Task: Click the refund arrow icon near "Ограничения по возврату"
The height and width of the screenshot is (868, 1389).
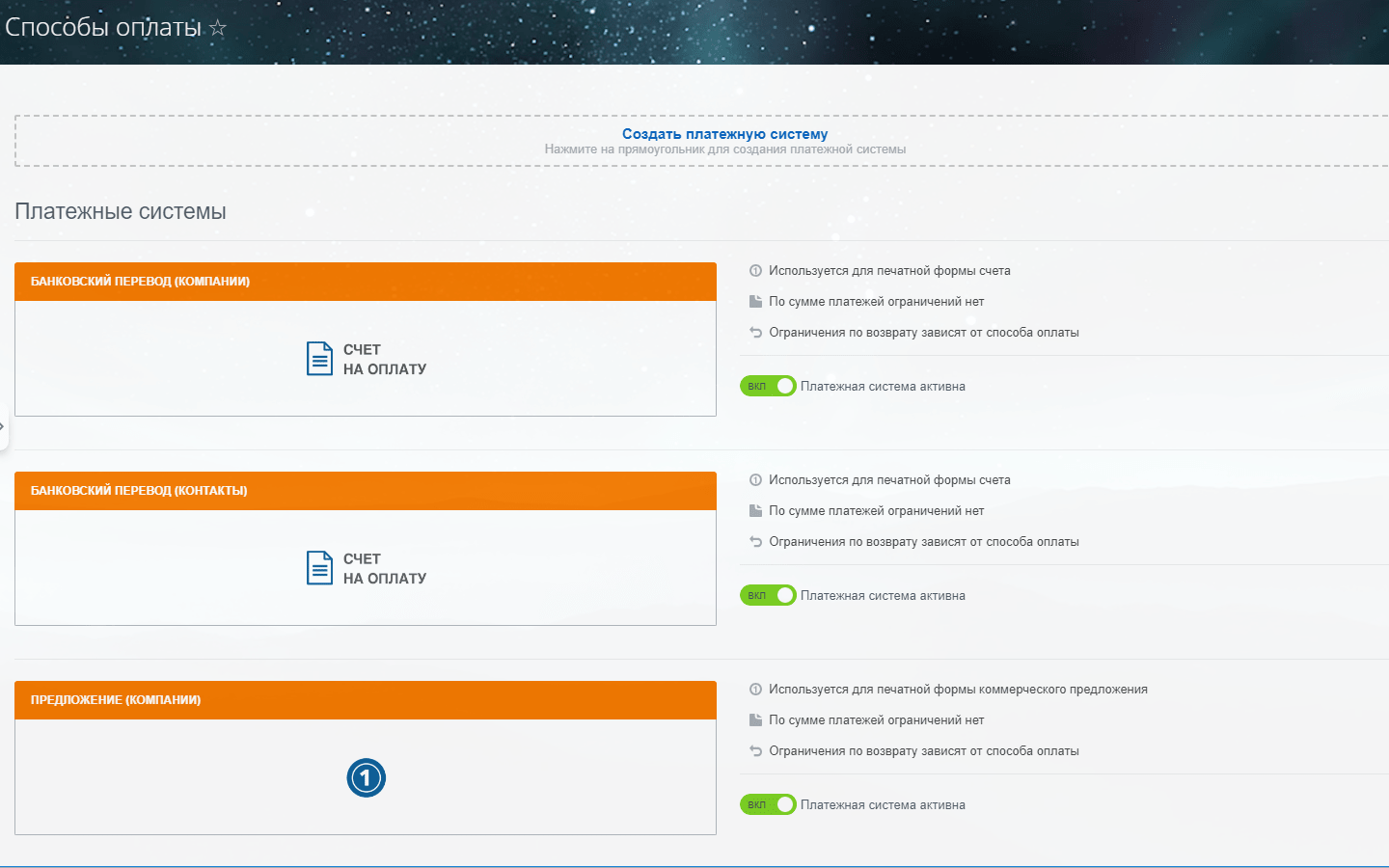Action: (x=754, y=332)
